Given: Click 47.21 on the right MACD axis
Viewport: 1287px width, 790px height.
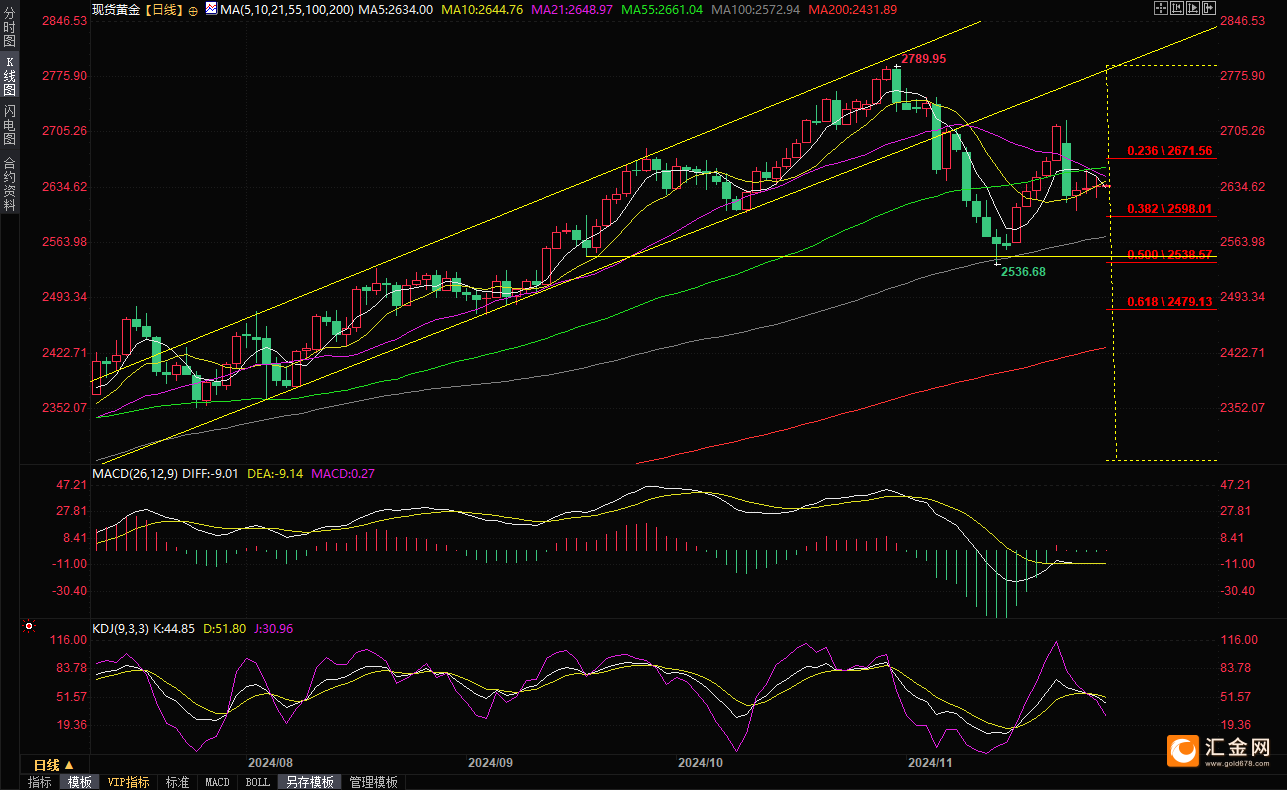Looking at the screenshot, I should click(1238, 485).
